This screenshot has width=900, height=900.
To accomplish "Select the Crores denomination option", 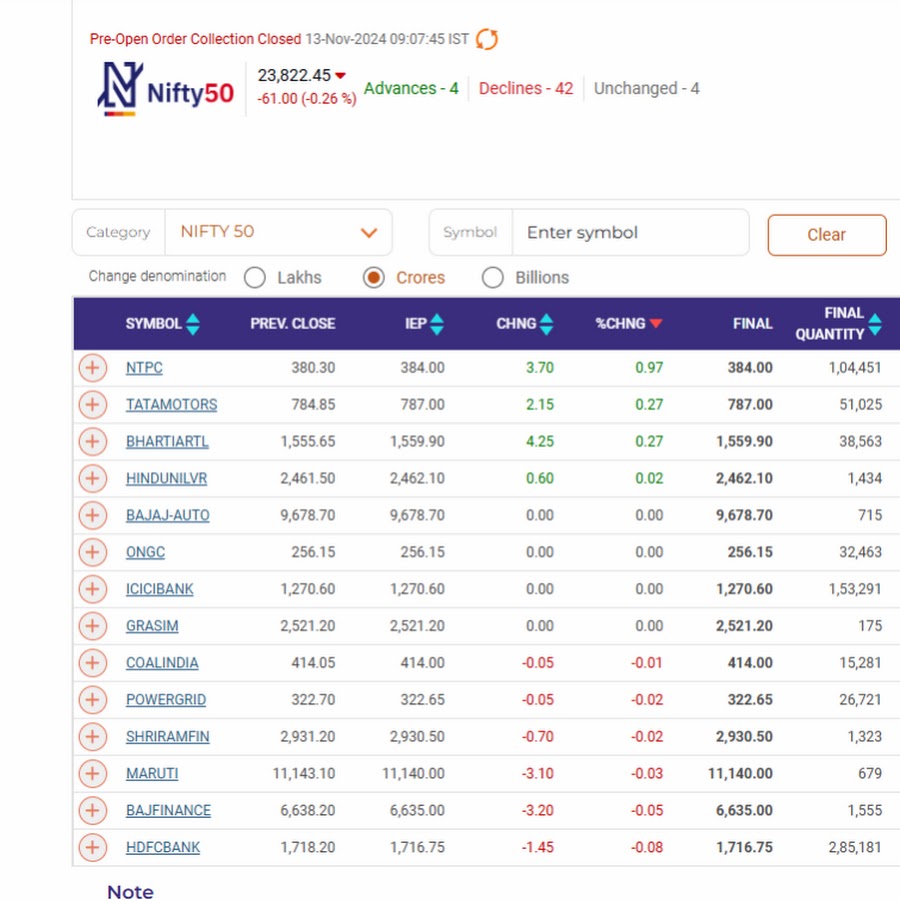I will [x=374, y=277].
